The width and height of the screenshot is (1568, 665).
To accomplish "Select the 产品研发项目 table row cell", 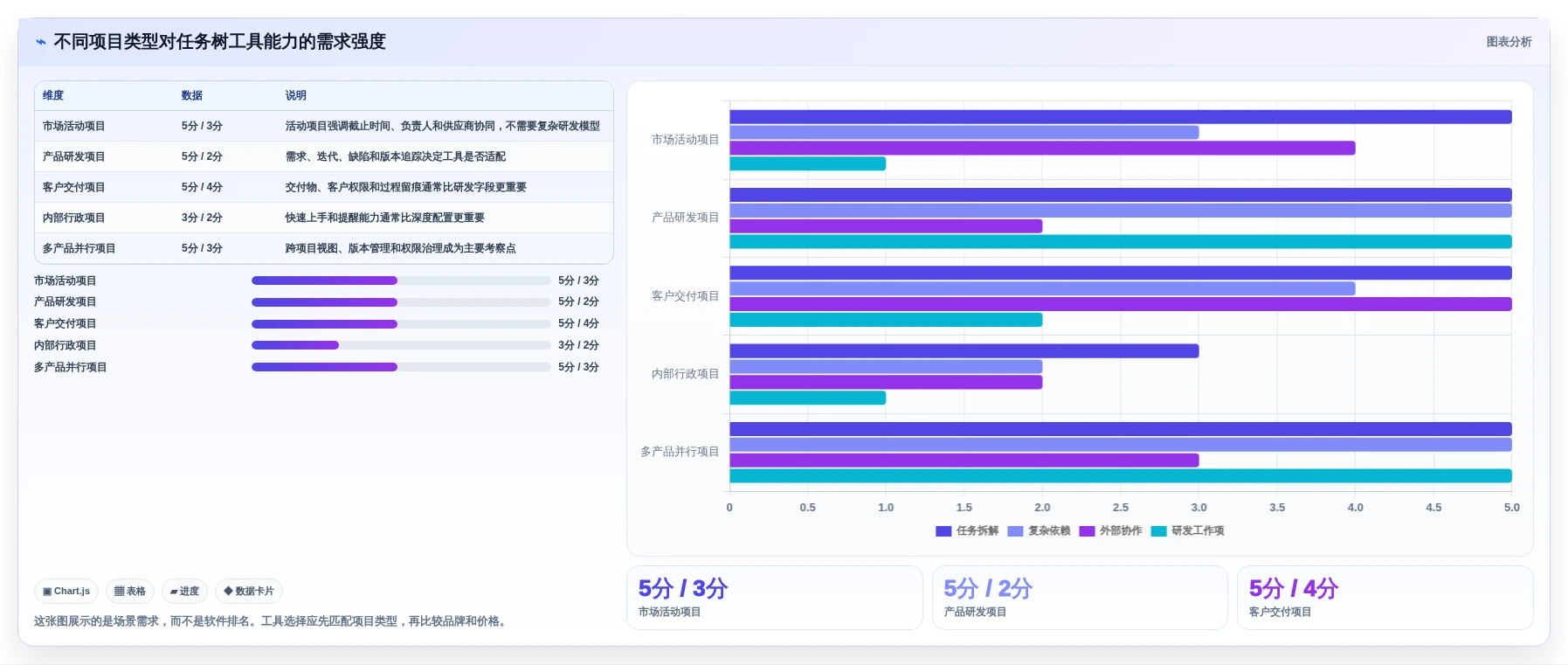I will pos(74,156).
